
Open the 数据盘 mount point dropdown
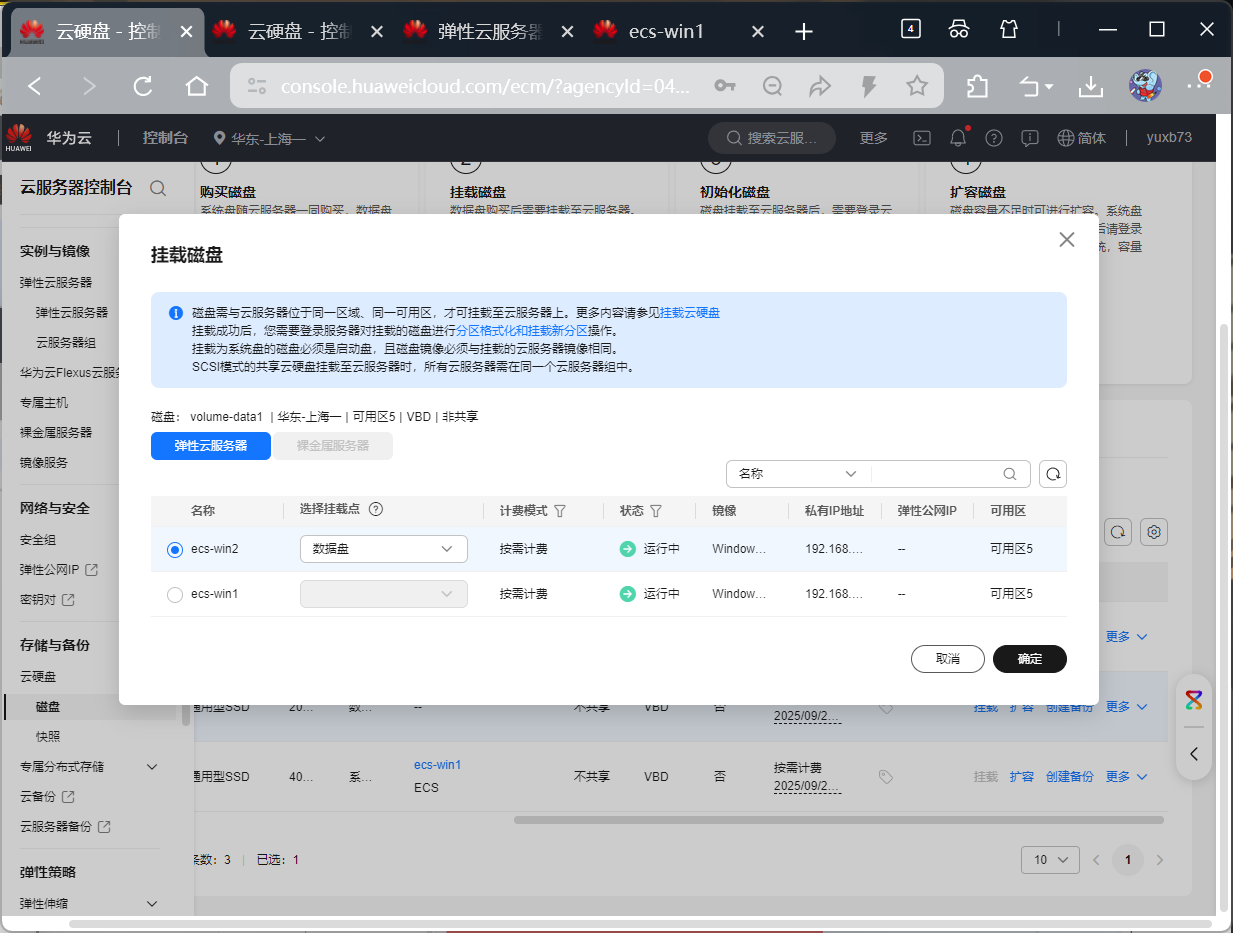click(384, 549)
